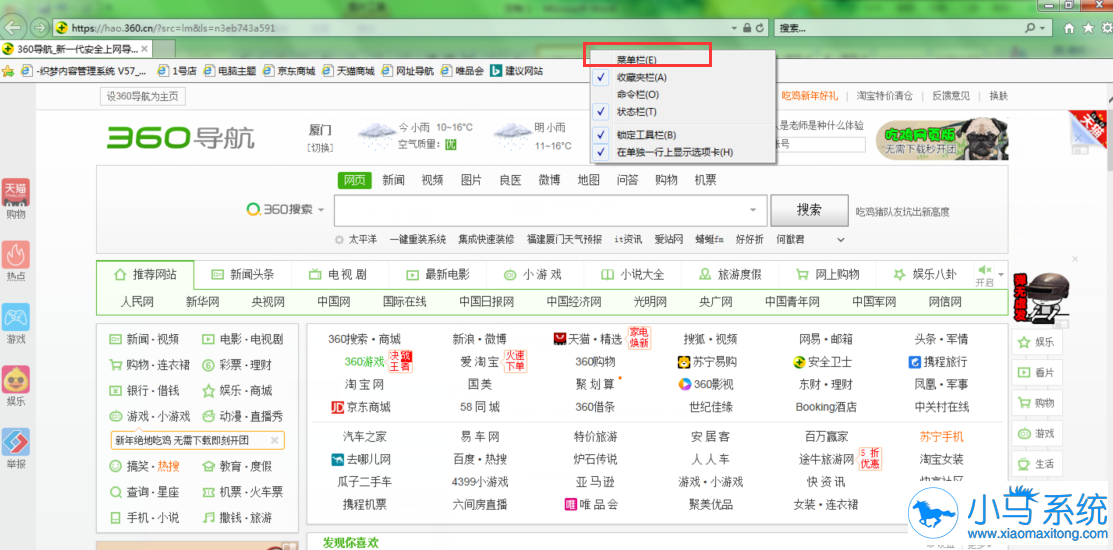Image resolution: width=1113 pixels, height=550 pixels.
Task: Open the right-side 游戏 shortcut
Action: [x=1036, y=433]
